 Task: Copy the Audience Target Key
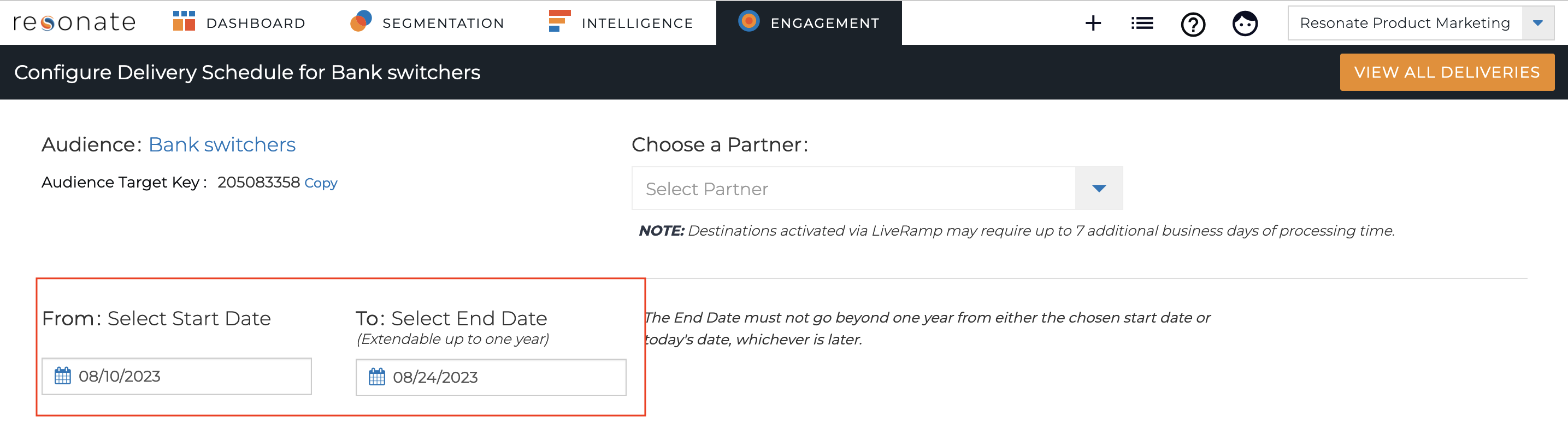[321, 183]
